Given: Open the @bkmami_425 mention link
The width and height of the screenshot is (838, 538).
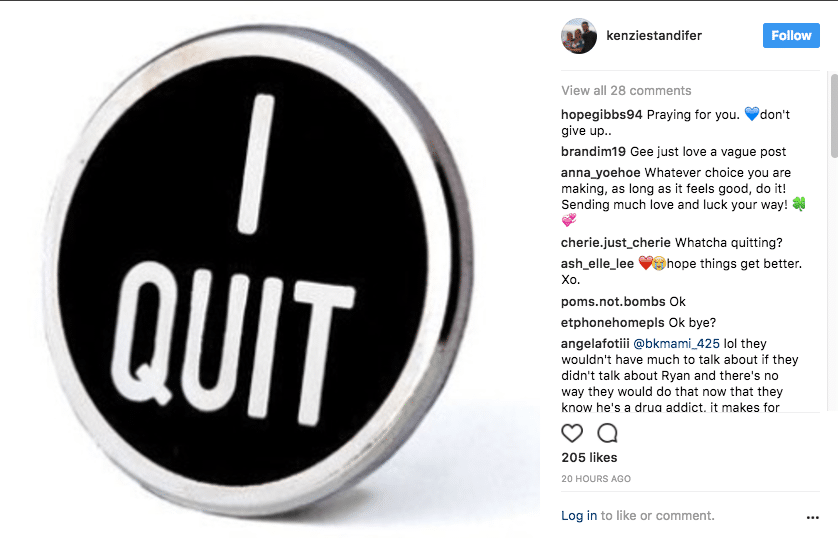Looking at the screenshot, I should [677, 344].
